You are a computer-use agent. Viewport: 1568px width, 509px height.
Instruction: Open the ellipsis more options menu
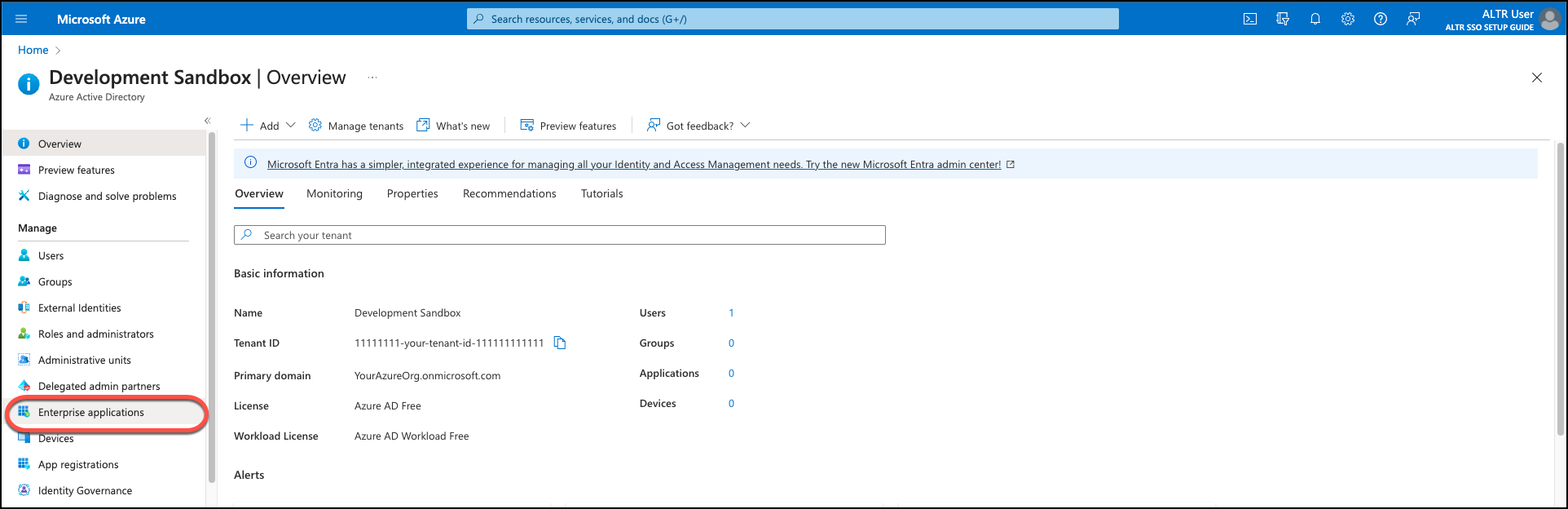point(372,77)
